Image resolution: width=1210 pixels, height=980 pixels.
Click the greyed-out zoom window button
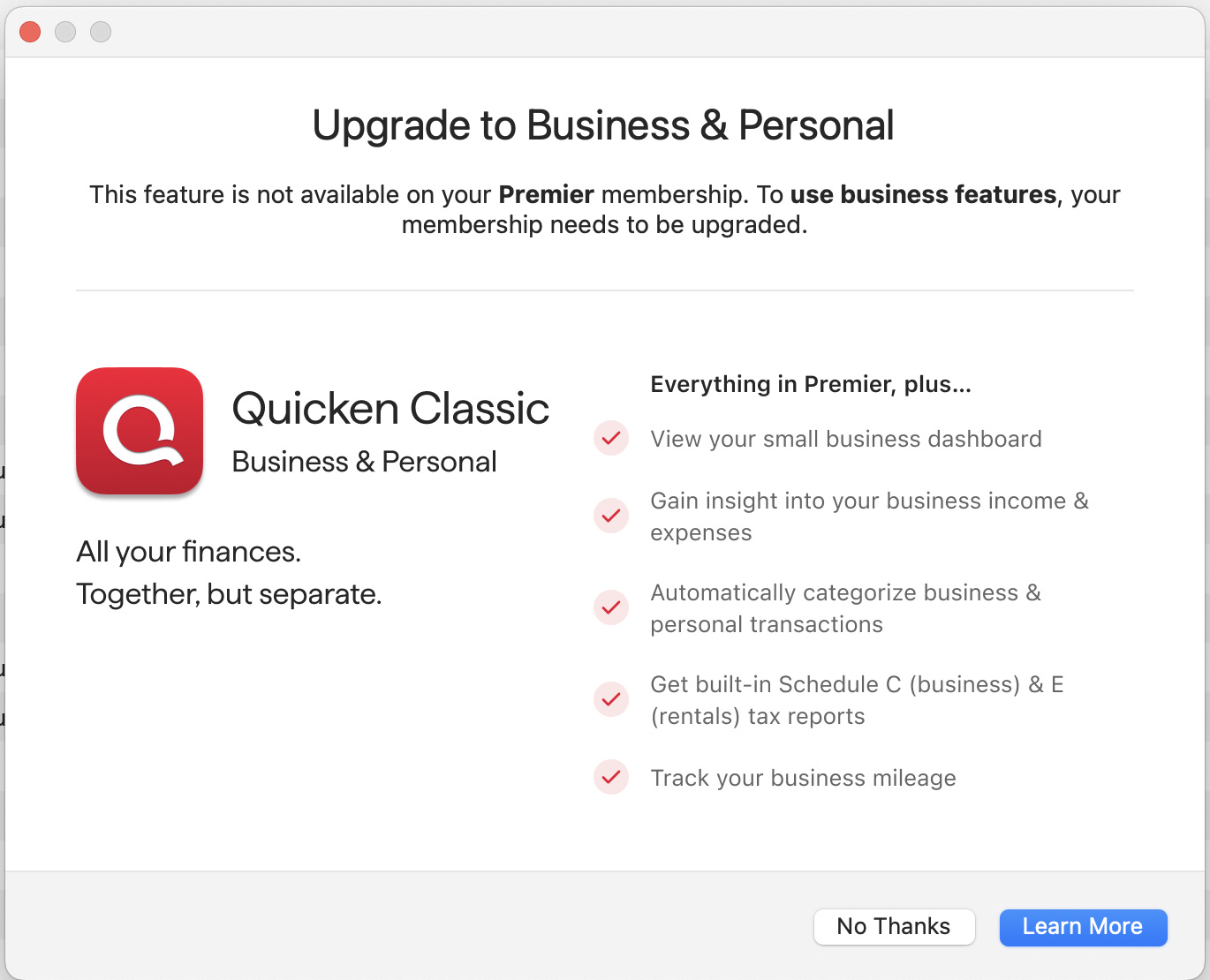click(x=101, y=32)
